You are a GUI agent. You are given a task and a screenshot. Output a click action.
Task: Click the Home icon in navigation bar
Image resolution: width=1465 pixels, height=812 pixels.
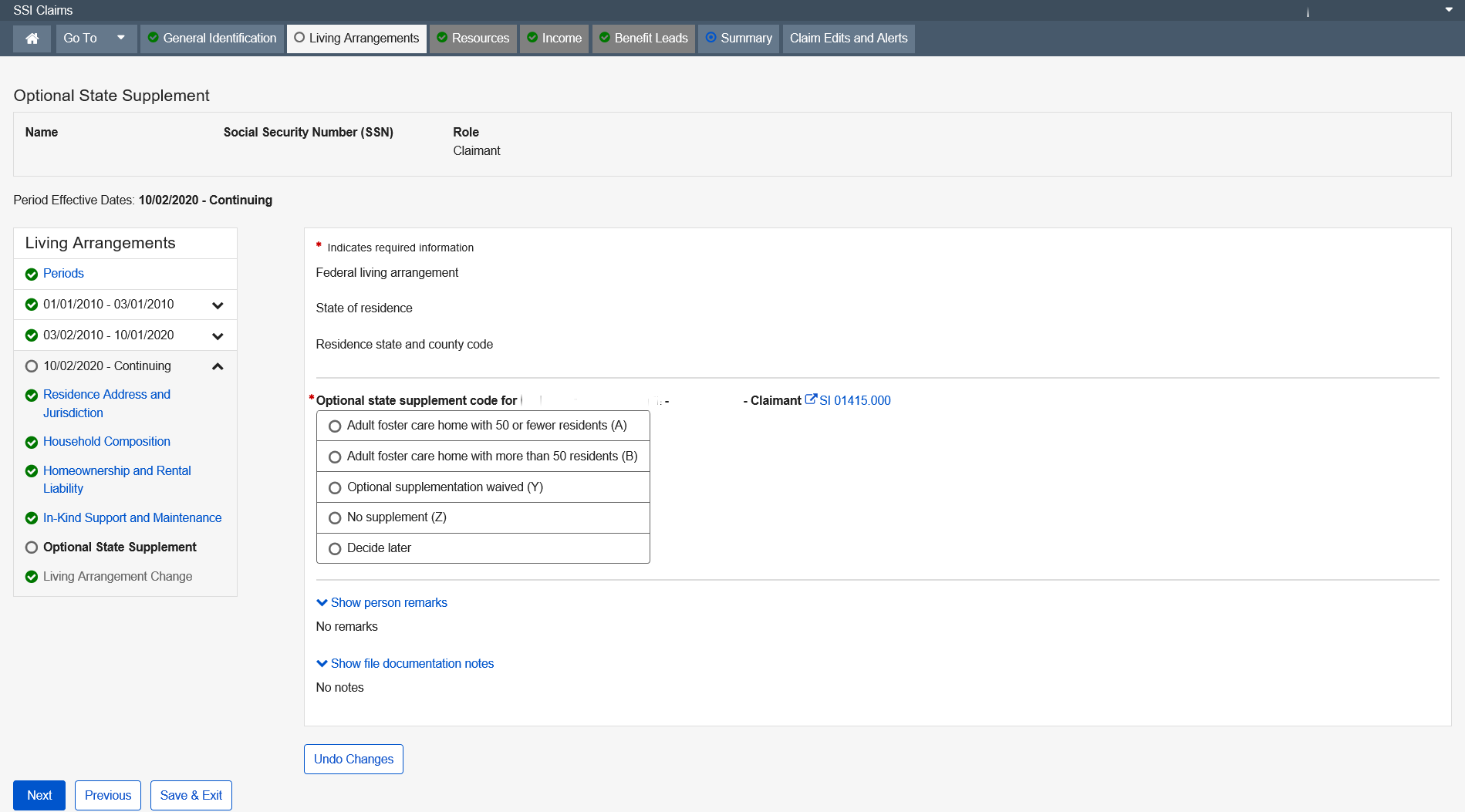tap(32, 39)
